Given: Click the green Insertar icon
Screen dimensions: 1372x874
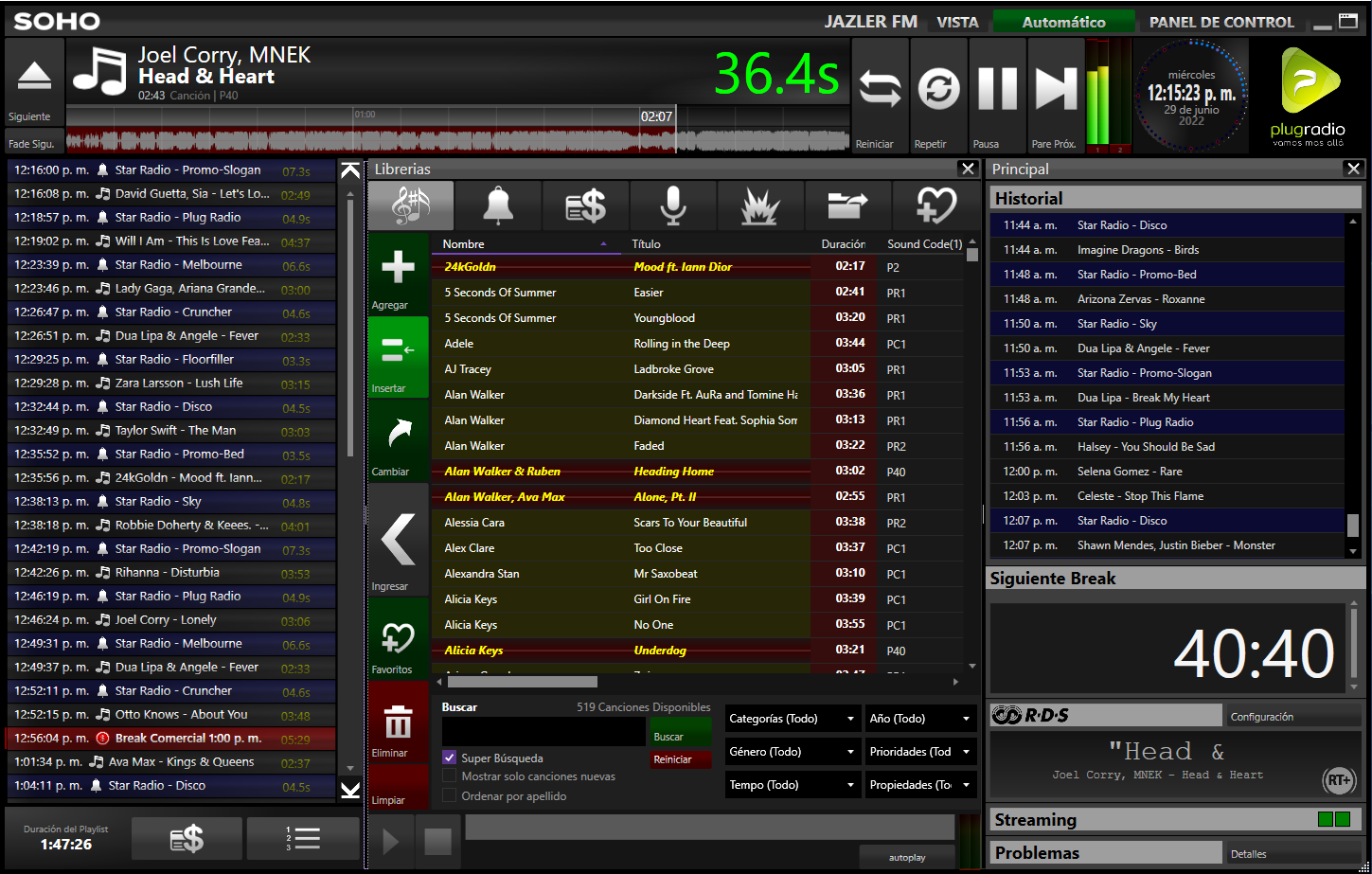Looking at the screenshot, I should point(398,351).
